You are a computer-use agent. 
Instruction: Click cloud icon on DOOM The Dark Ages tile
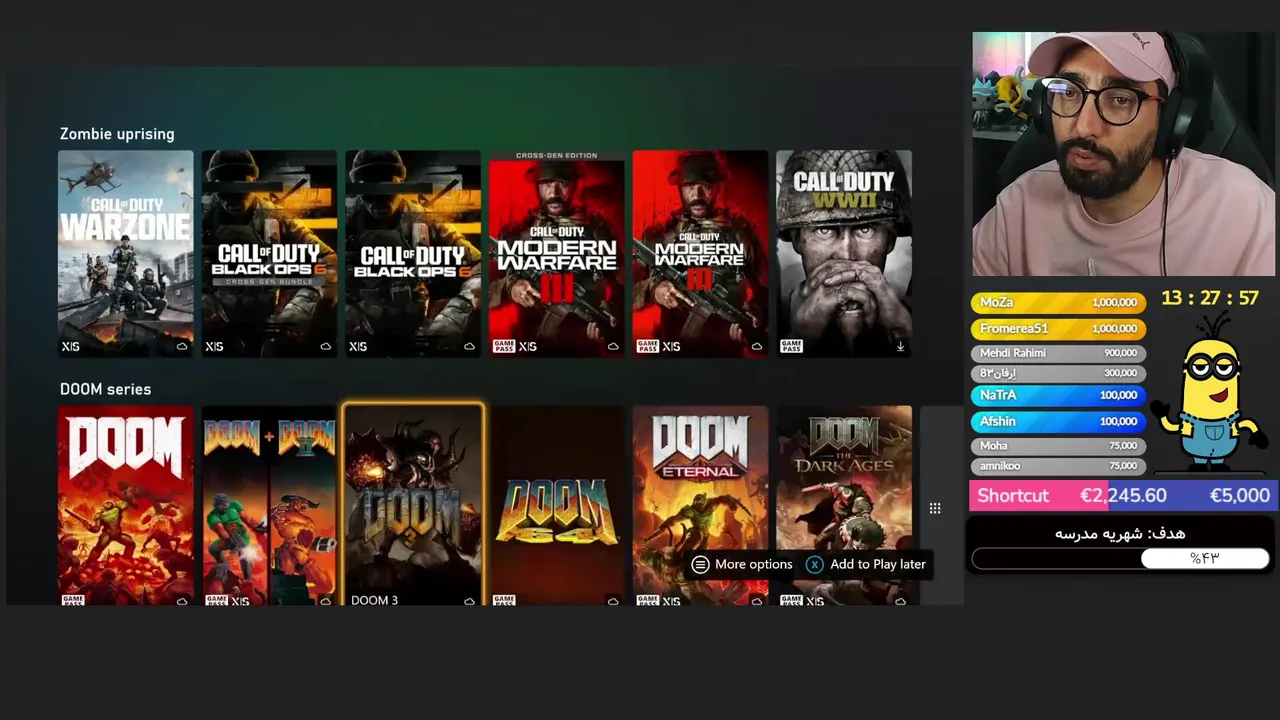point(900,601)
